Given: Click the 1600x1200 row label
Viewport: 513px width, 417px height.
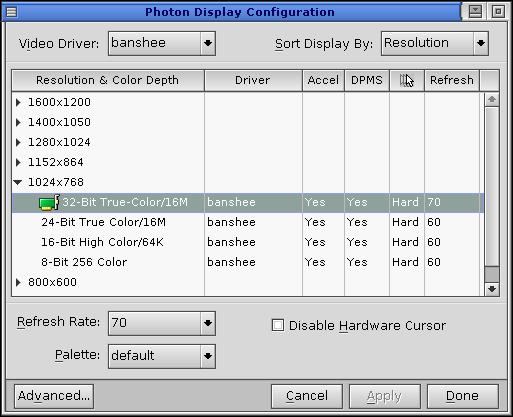Looking at the screenshot, I should click(x=59, y=102).
